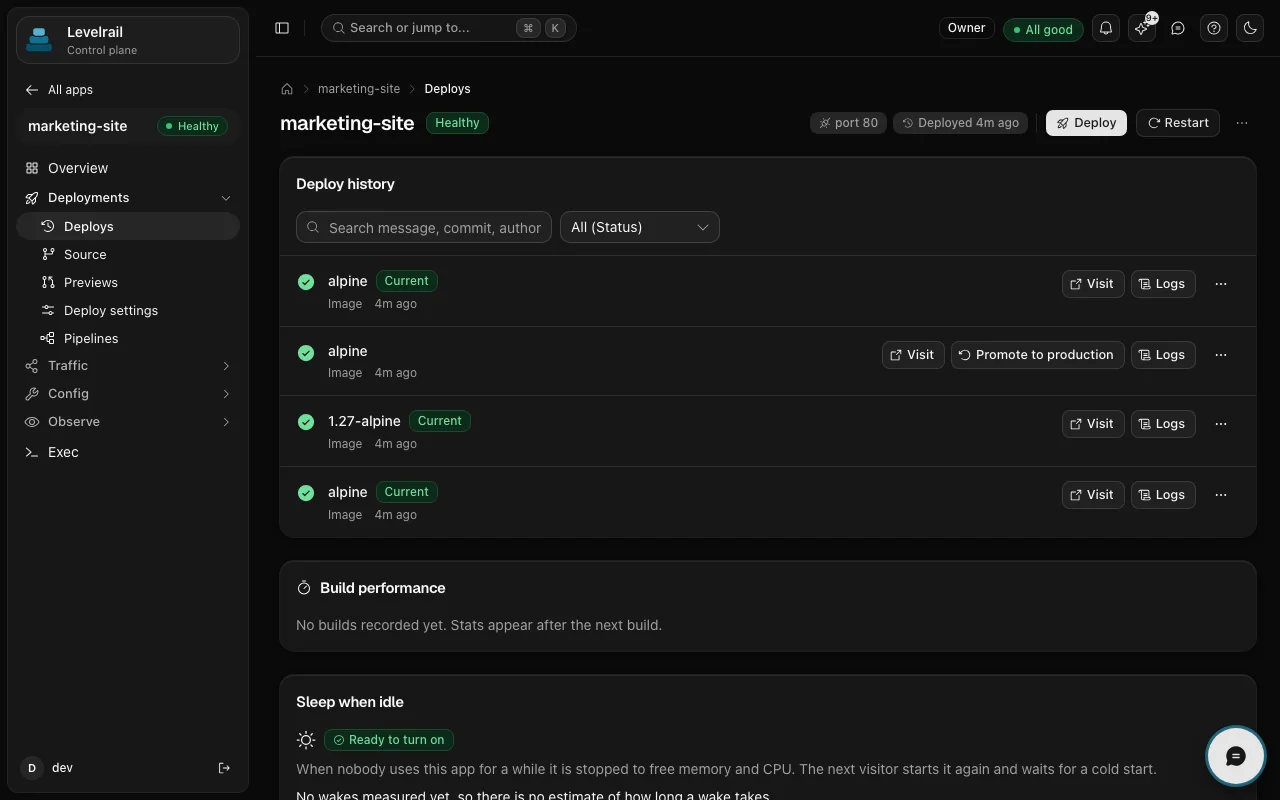Image resolution: width=1280 pixels, height=800 pixels.
Task: Expand the Config section
Action: pyautogui.click(x=128, y=394)
